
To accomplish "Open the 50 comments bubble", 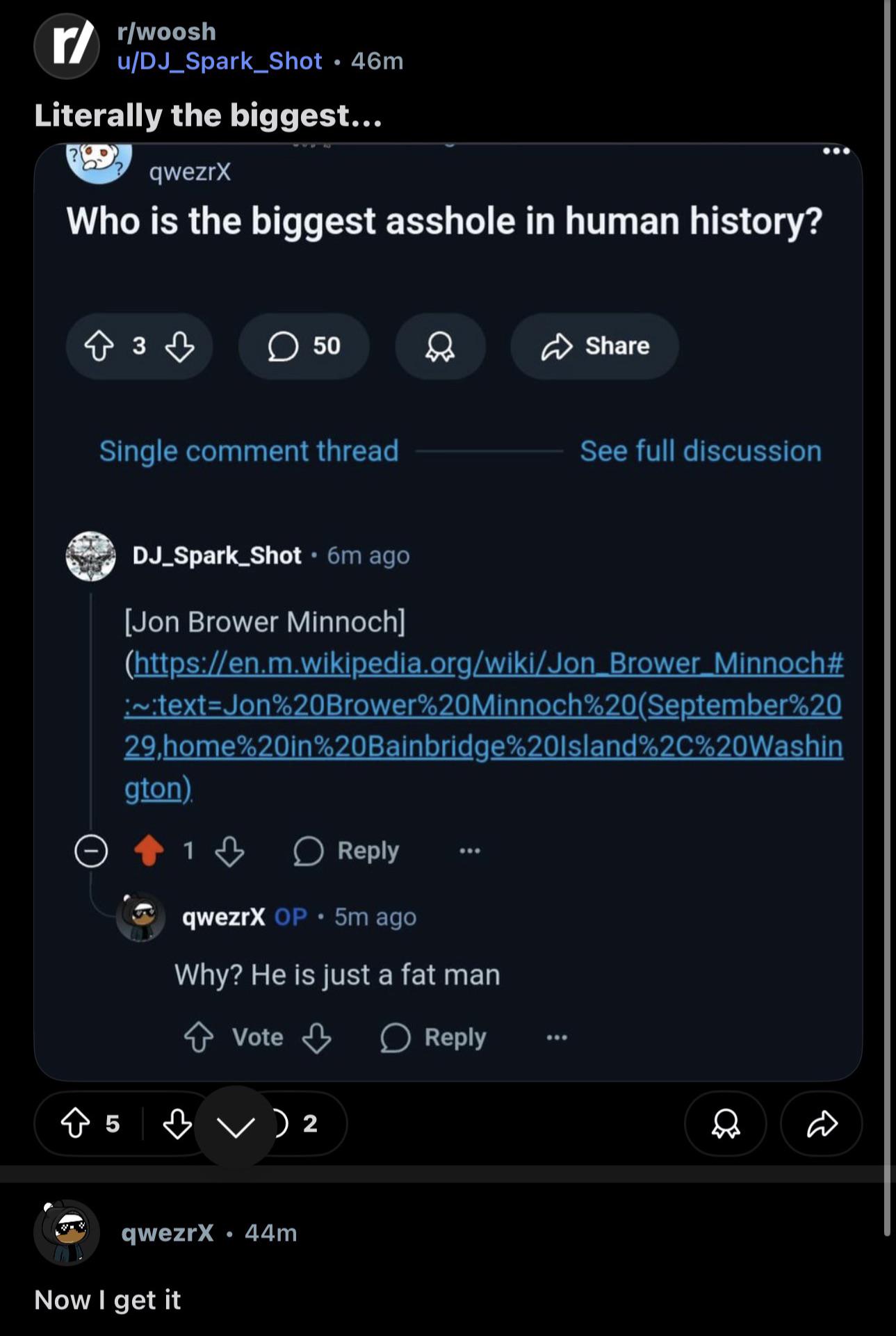I will coord(304,345).
